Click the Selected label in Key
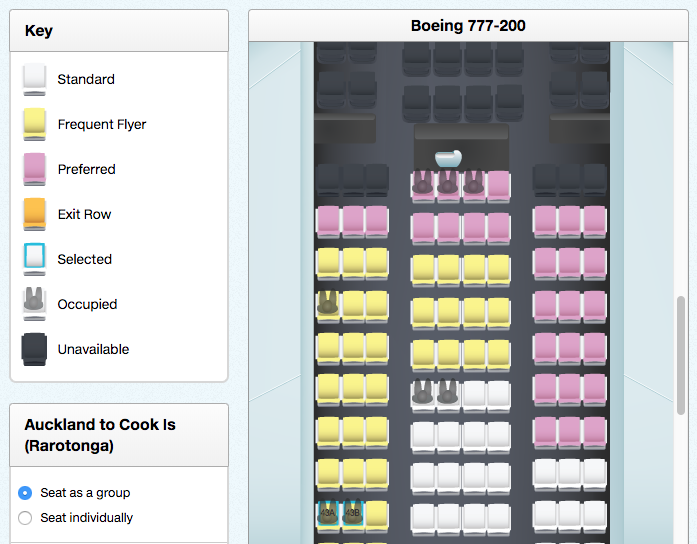The height and width of the screenshot is (544, 697). point(85,259)
